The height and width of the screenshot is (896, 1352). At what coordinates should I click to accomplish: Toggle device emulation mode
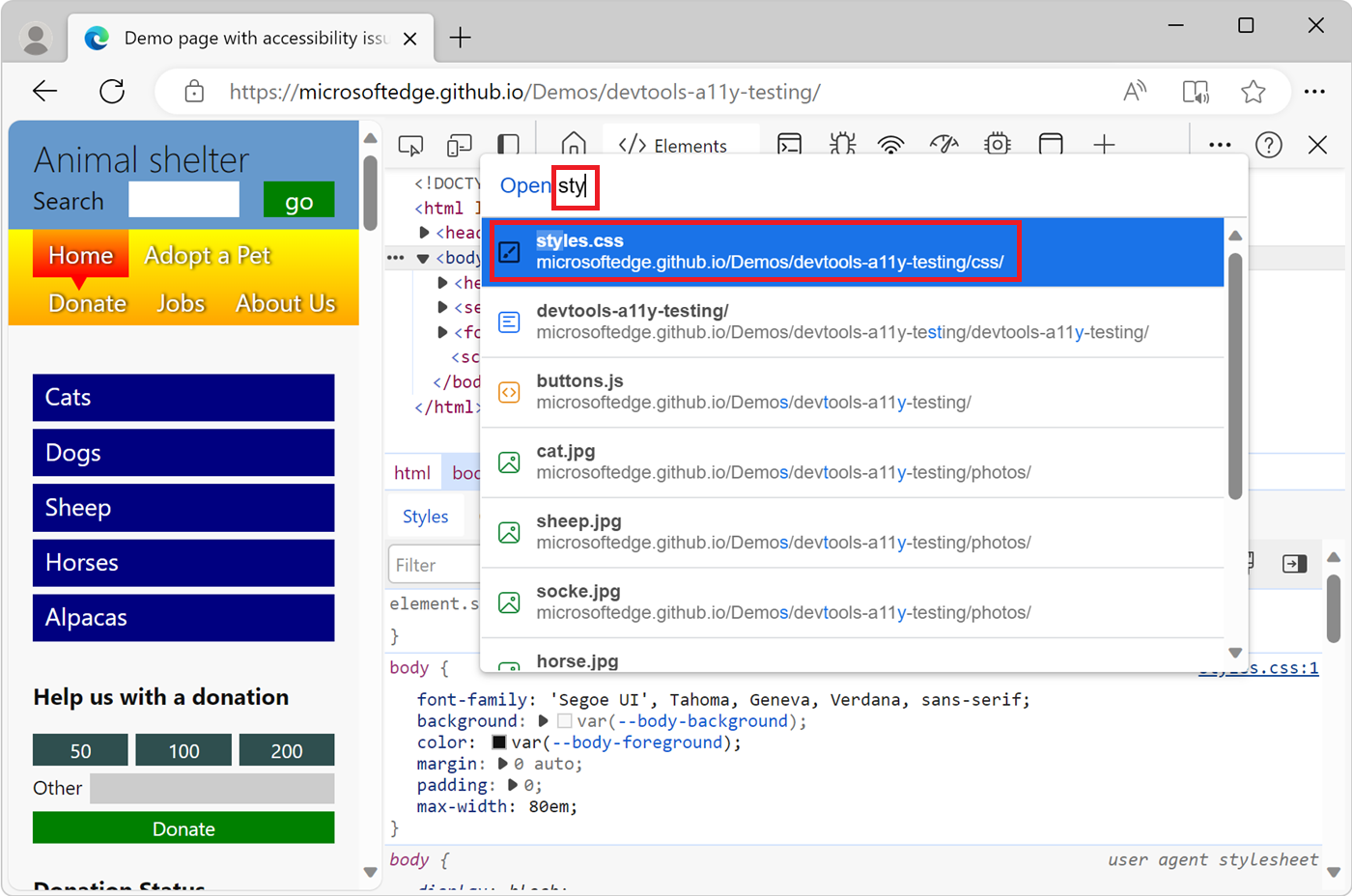tap(459, 144)
